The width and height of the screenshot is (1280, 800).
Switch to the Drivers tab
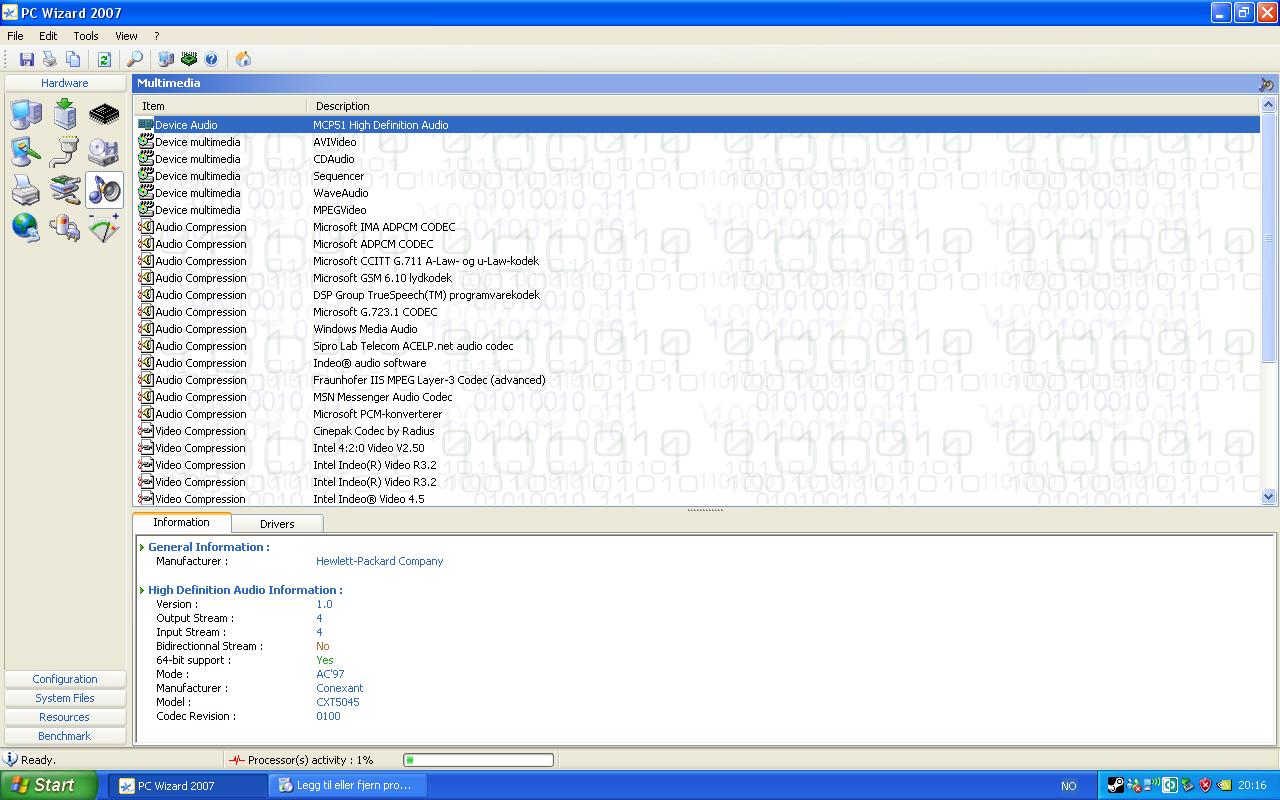coord(277,524)
